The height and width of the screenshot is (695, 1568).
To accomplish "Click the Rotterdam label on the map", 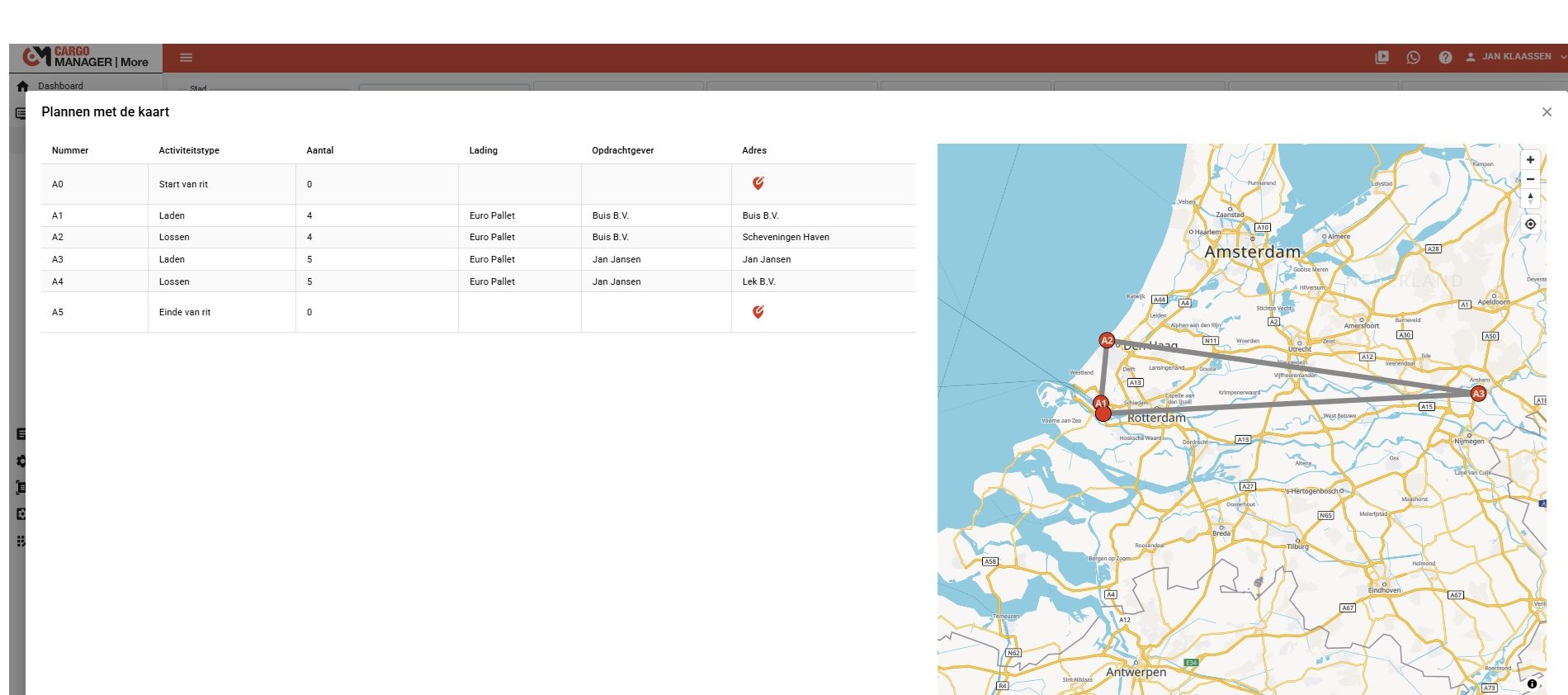I will [1156, 418].
